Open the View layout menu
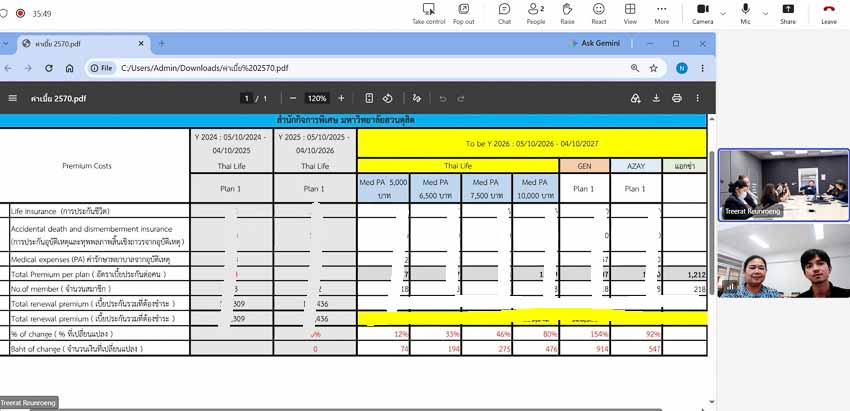850x411 pixels. [630, 9]
